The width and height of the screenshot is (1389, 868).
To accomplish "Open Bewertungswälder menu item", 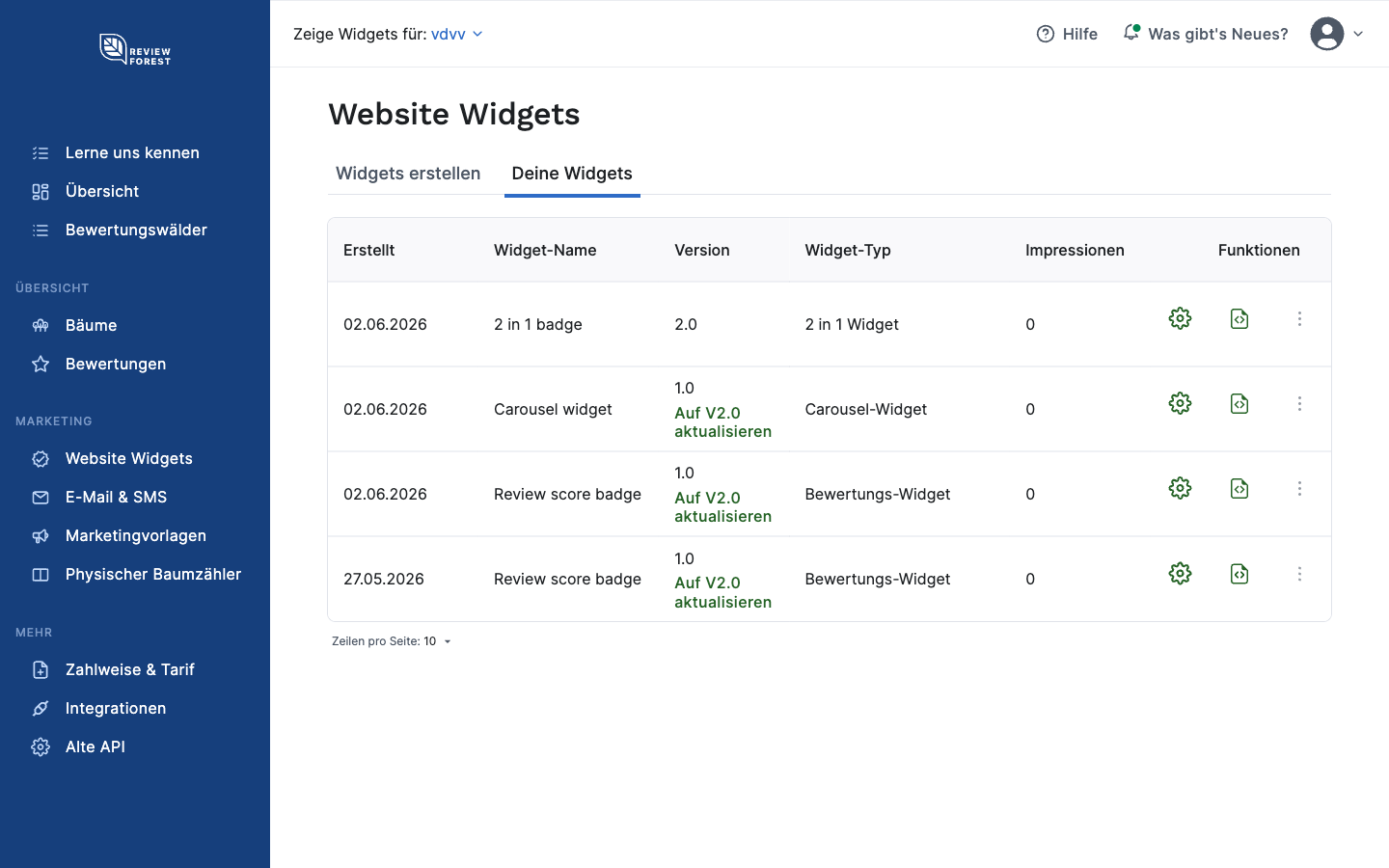I will (x=136, y=231).
